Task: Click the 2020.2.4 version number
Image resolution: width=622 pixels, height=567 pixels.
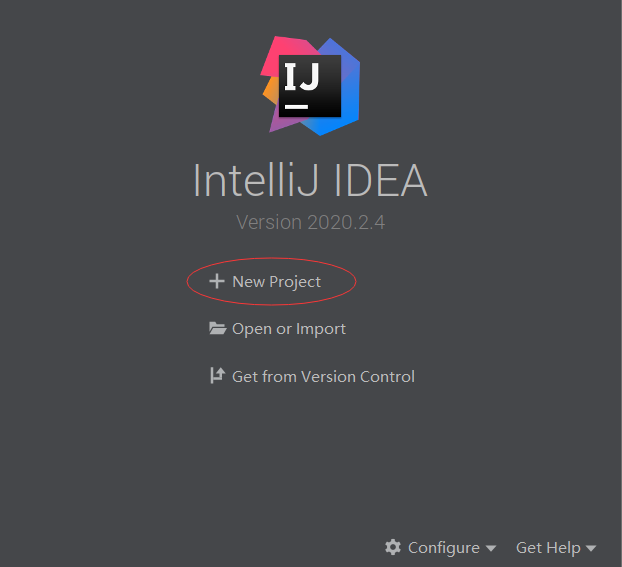Action: (344, 222)
